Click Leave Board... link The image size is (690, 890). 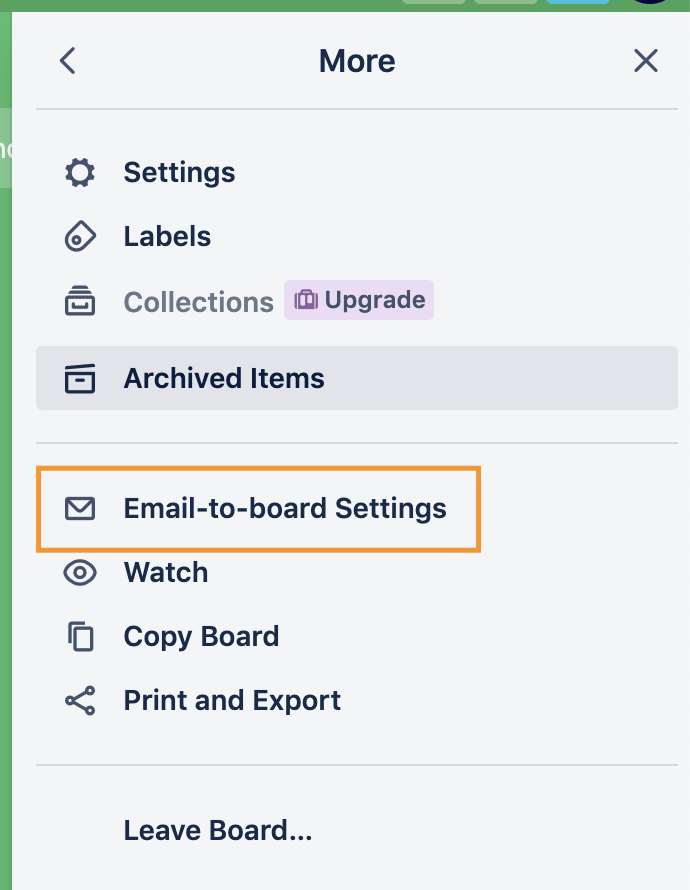click(218, 830)
